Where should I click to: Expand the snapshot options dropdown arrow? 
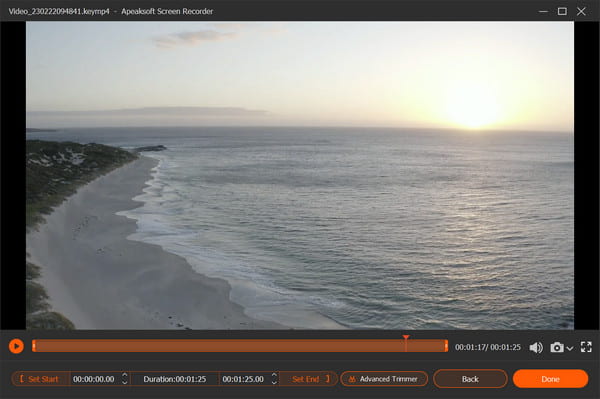click(569, 348)
